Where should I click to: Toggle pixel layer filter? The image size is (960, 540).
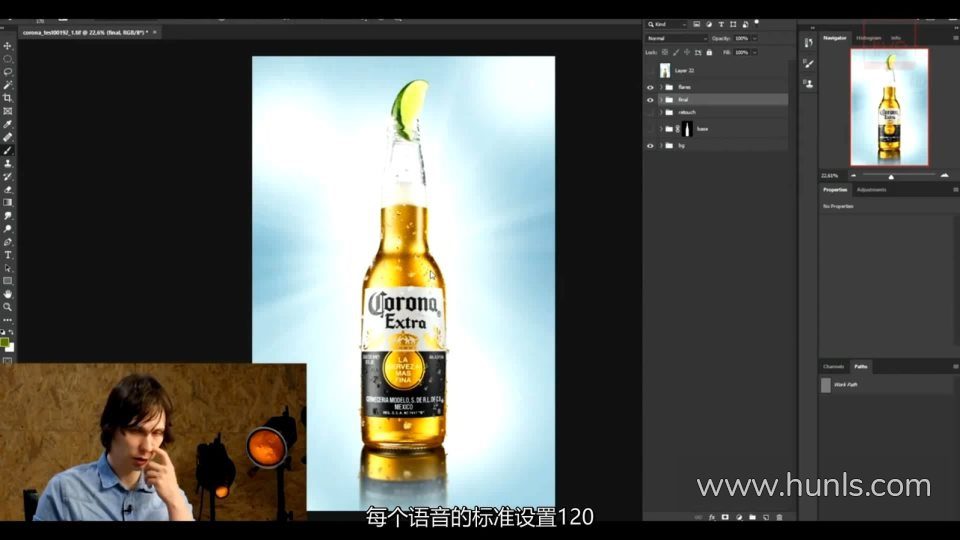[697, 24]
